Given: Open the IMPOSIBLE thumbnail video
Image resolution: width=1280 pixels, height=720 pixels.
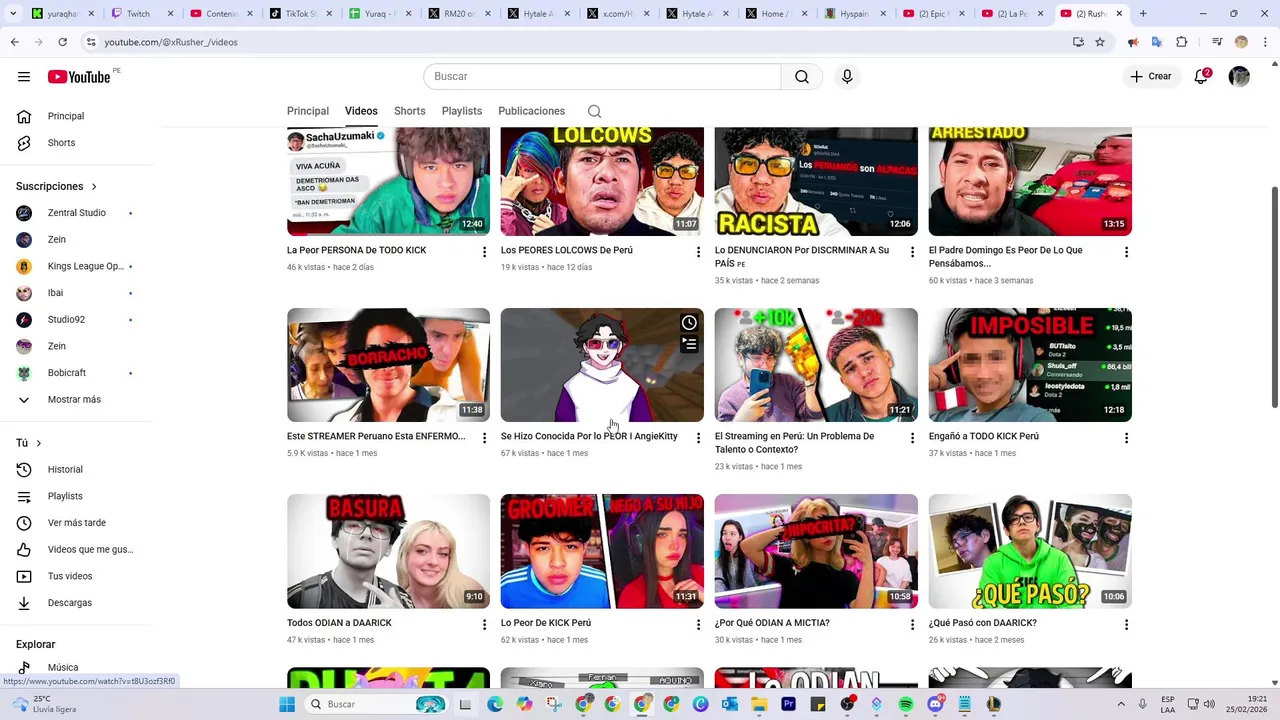Looking at the screenshot, I should (1030, 365).
